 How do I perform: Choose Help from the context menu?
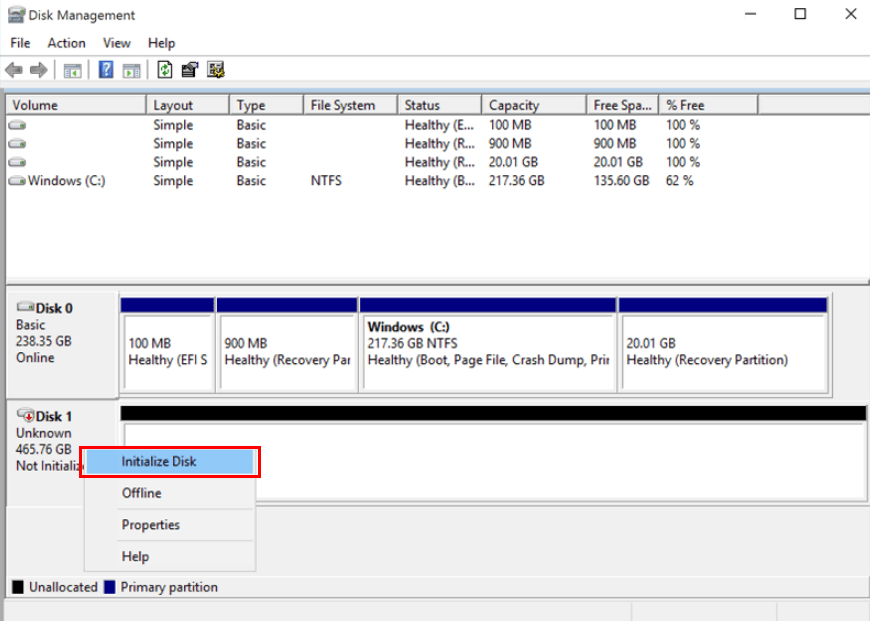pos(170,557)
